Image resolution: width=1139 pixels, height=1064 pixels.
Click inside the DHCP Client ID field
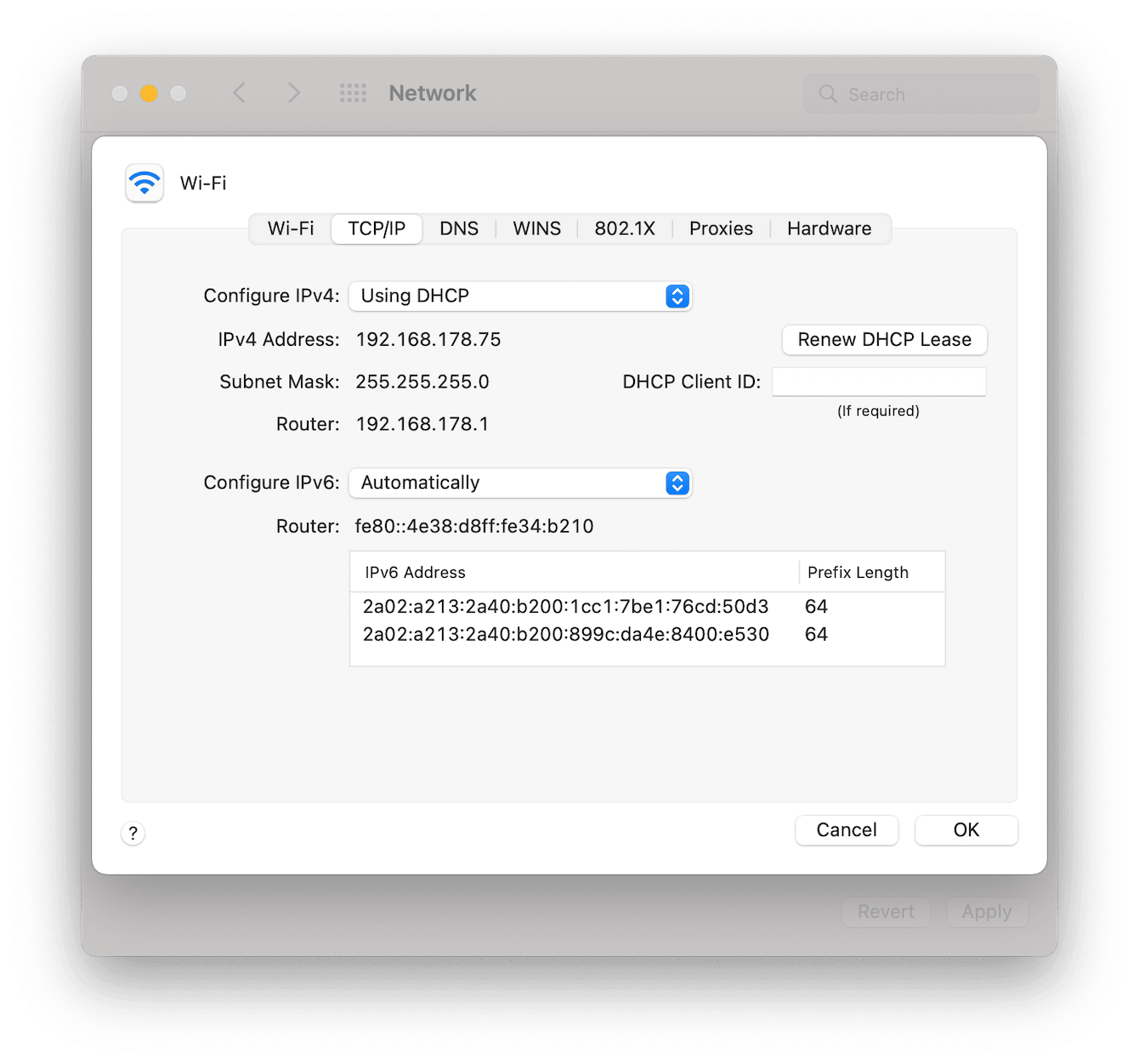point(878,381)
